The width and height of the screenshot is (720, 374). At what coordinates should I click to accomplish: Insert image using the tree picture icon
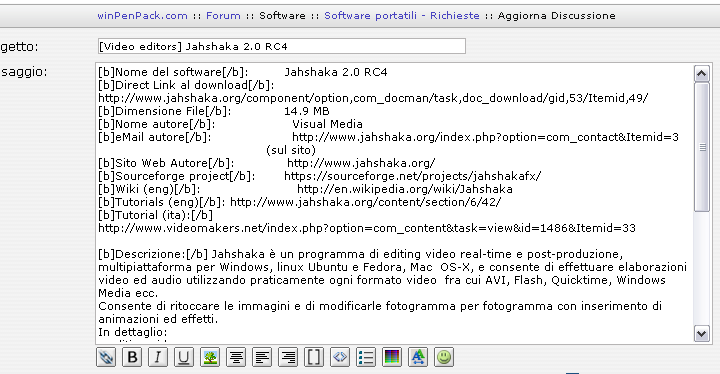pos(210,357)
